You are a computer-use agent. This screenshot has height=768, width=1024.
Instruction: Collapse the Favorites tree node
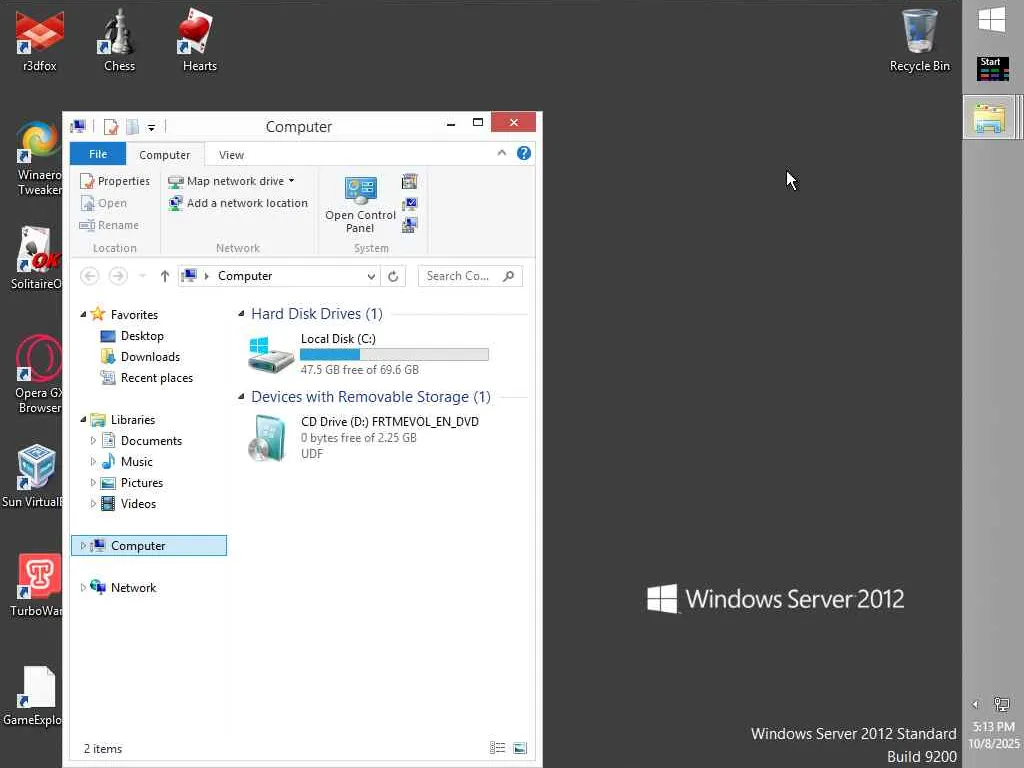click(x=83, y=315)
